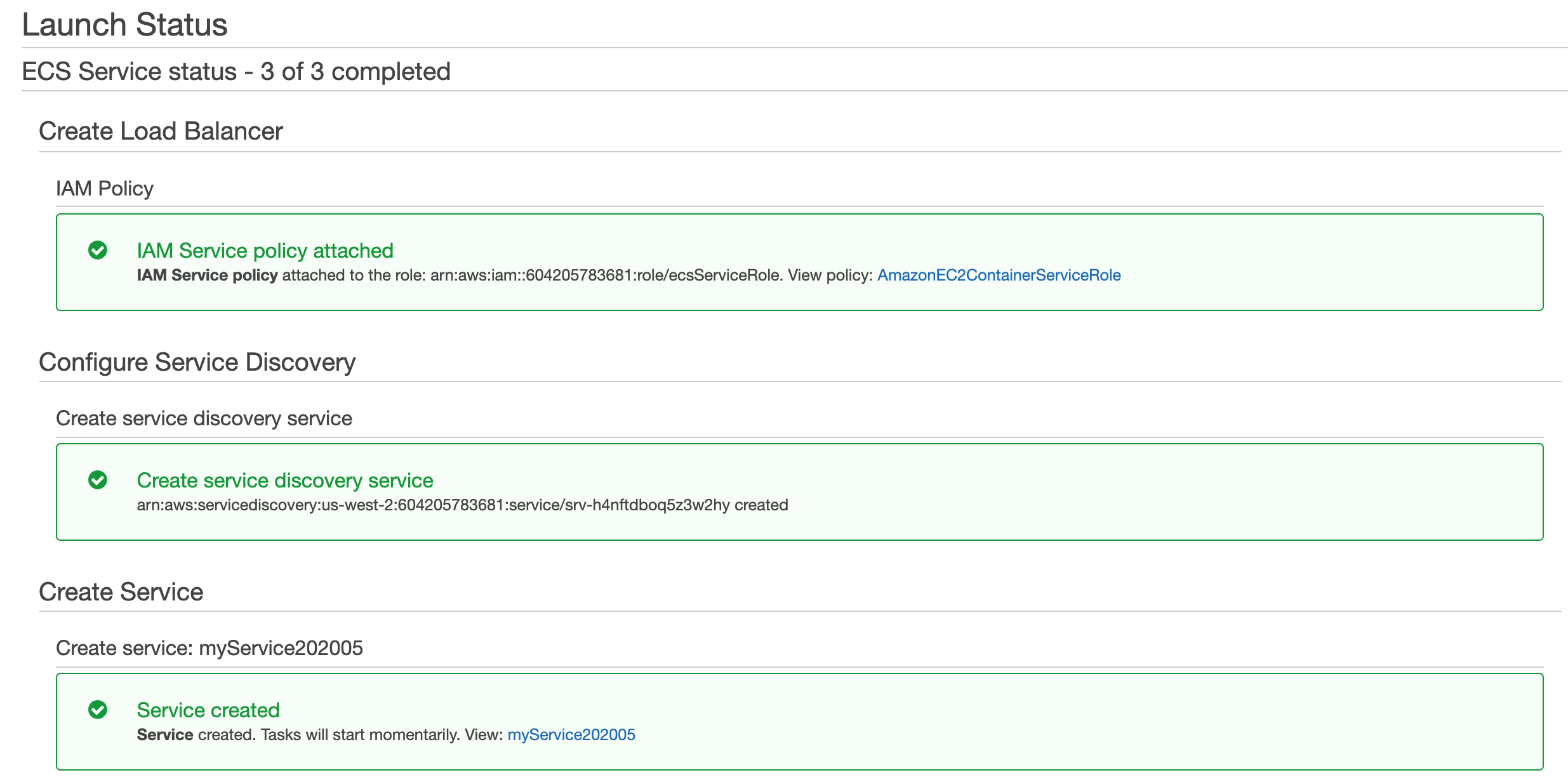The image size is (1568, 782).
Task: Click the Create service: myService202005 label
Action: point(209,648)
